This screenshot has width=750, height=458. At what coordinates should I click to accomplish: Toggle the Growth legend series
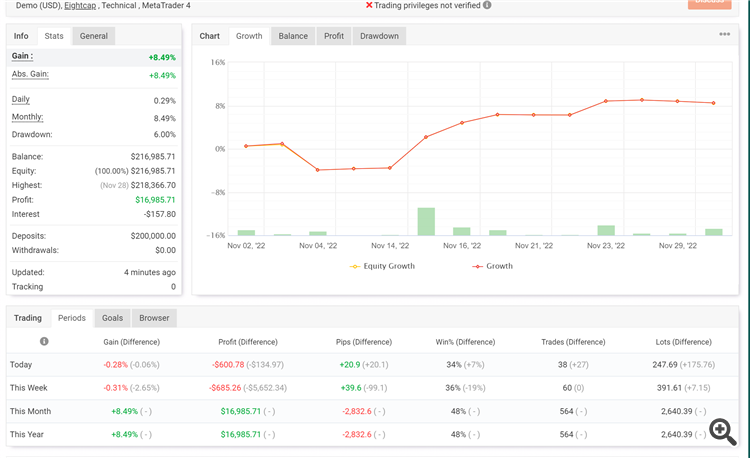point(492,266)
